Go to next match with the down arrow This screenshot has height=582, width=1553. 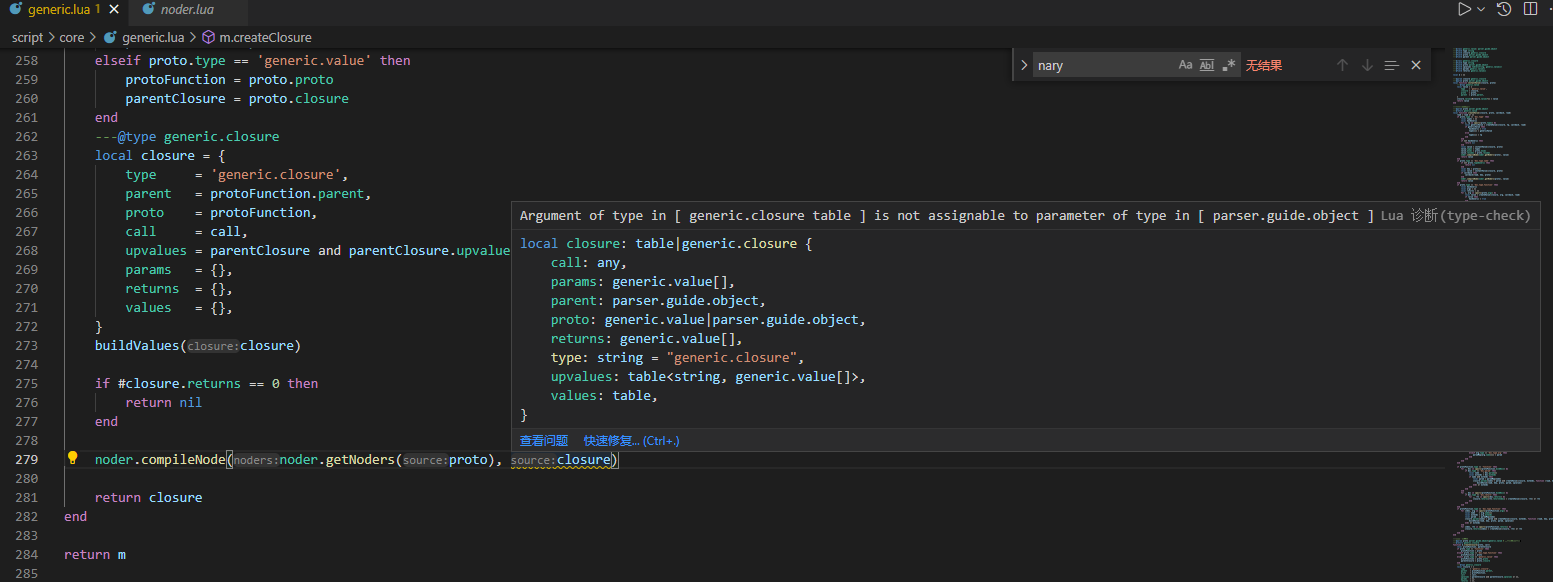[1367, 64]
